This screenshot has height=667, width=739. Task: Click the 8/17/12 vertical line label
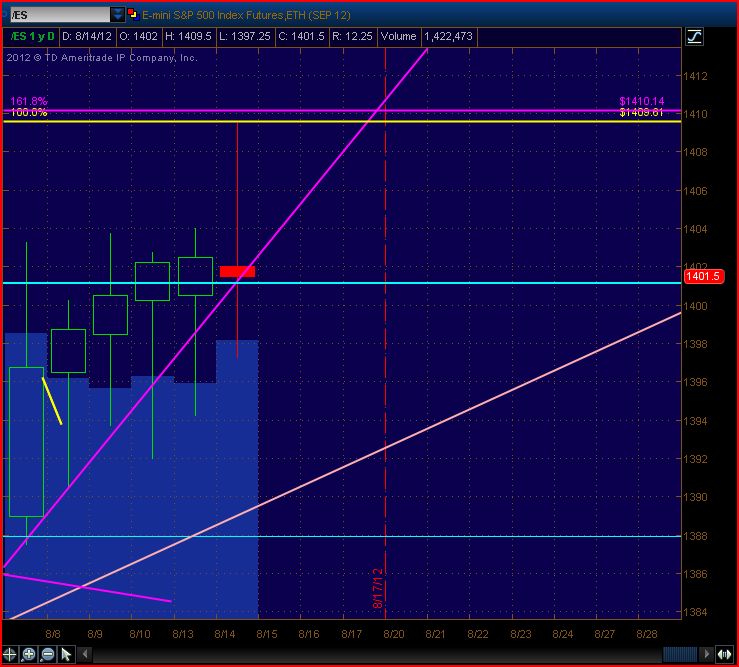click(378, 588)
